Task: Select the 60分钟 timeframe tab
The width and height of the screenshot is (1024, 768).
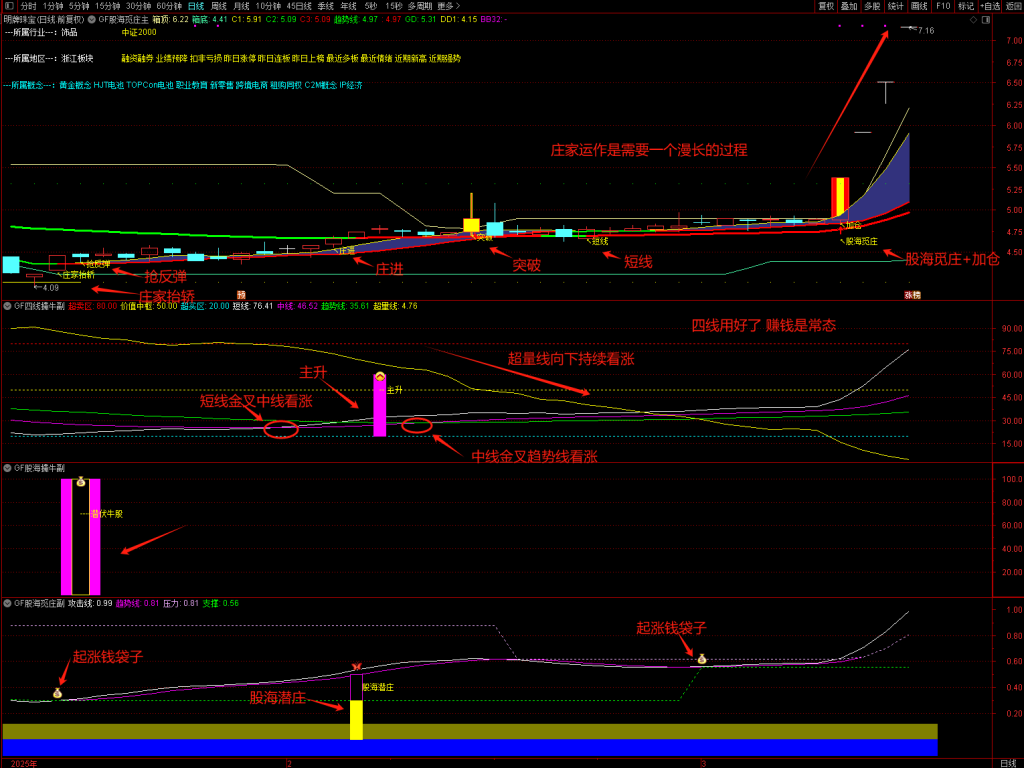Action: (169, 6)
